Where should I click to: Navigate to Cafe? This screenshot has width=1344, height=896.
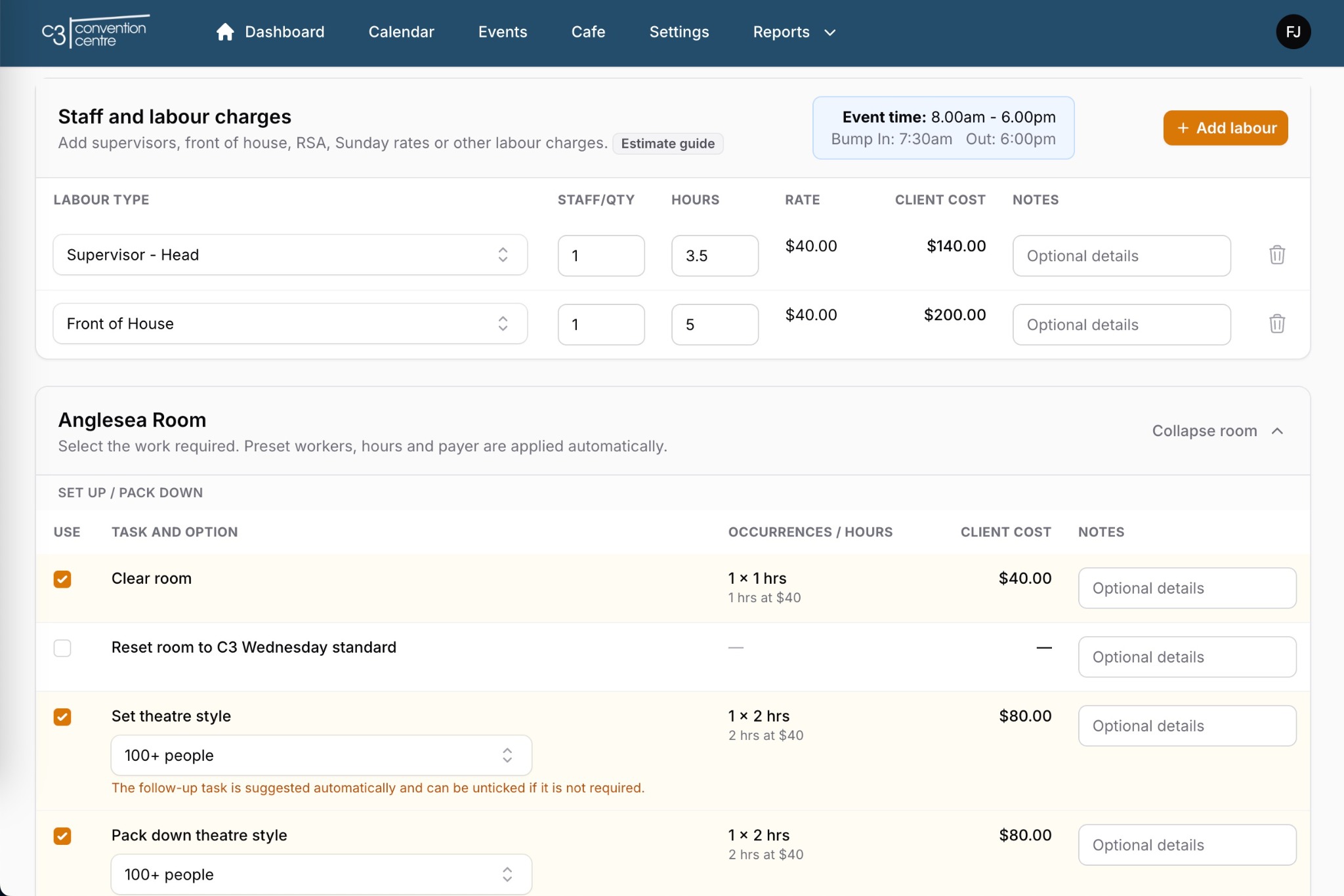point(588,32)
